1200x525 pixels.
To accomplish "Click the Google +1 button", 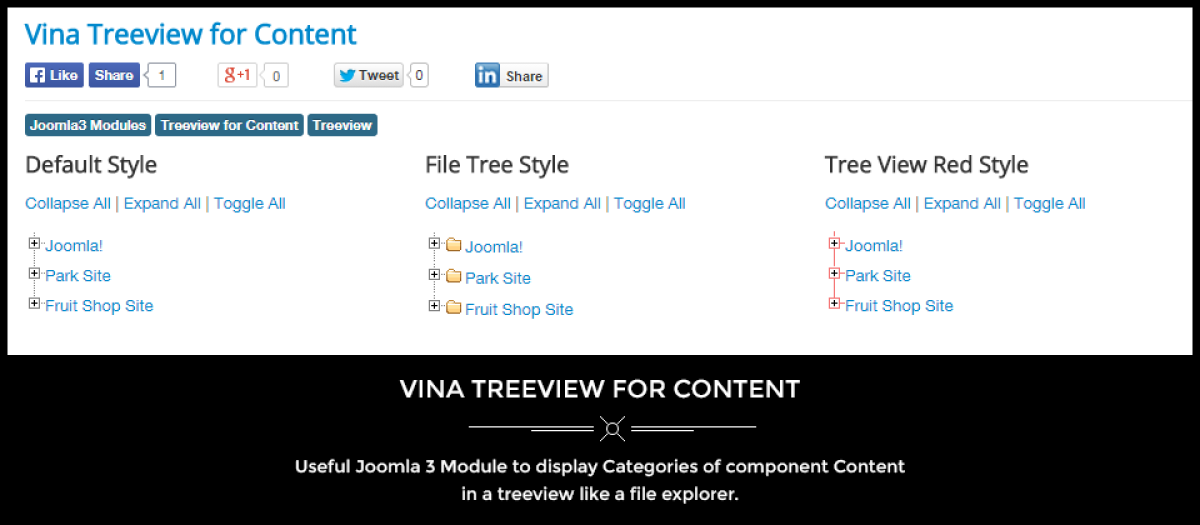I will pos(238,75).
